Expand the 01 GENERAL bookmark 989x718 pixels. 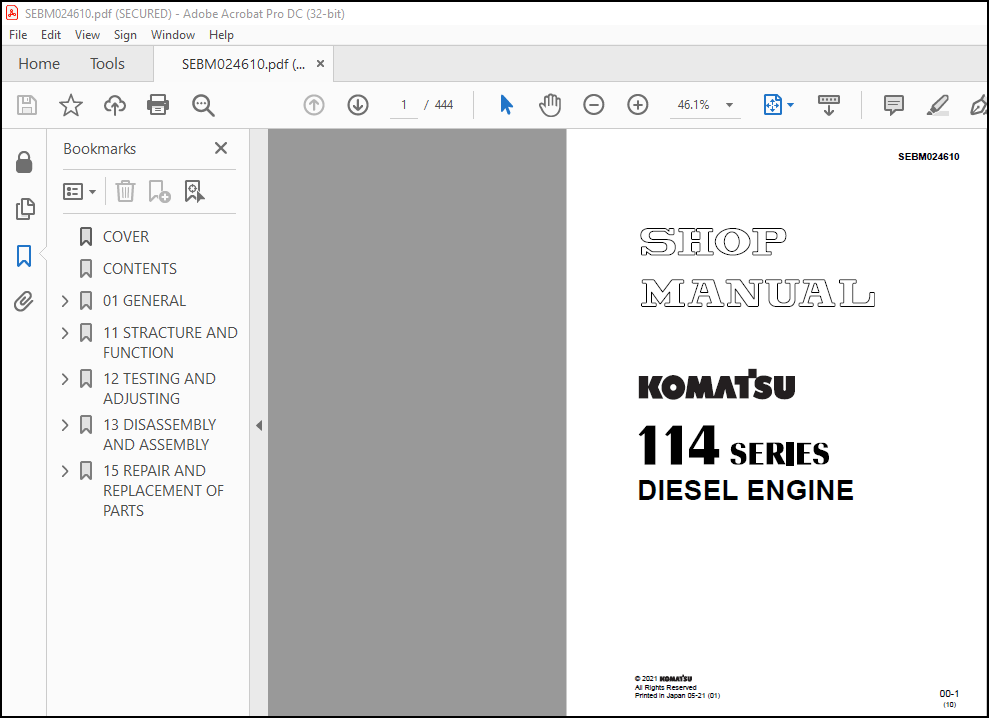(x=65, y=301)
